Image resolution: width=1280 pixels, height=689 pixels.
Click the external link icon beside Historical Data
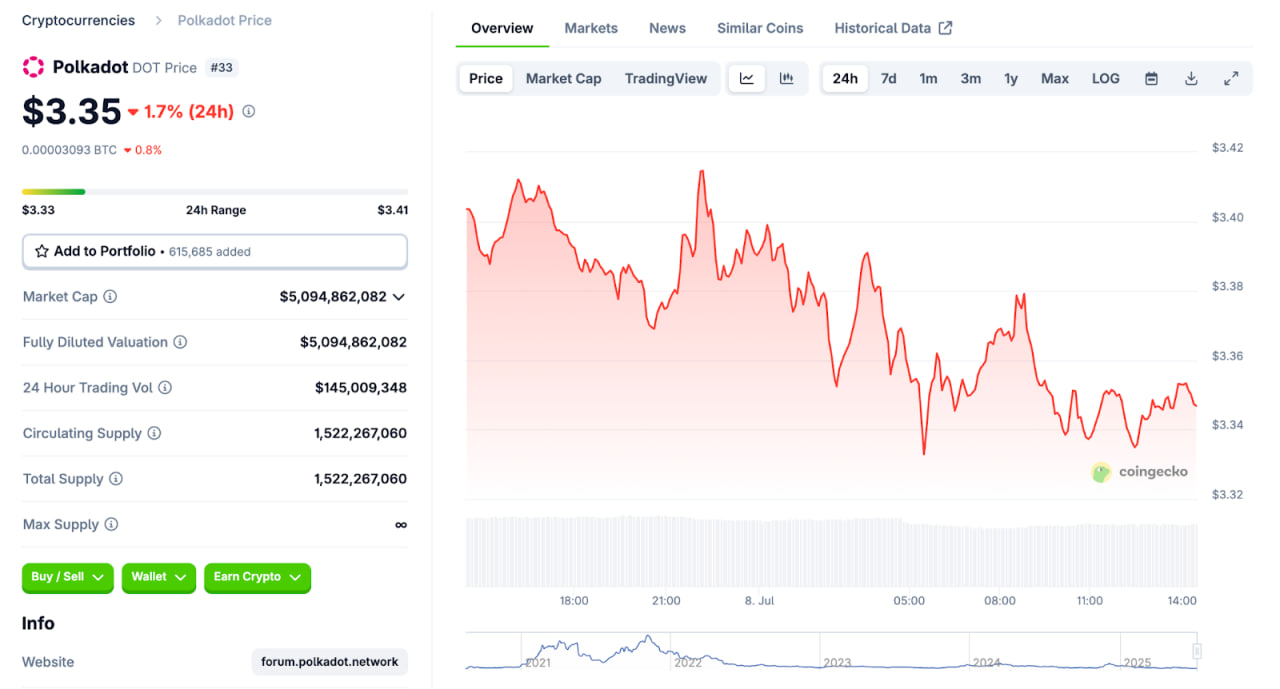945,28
